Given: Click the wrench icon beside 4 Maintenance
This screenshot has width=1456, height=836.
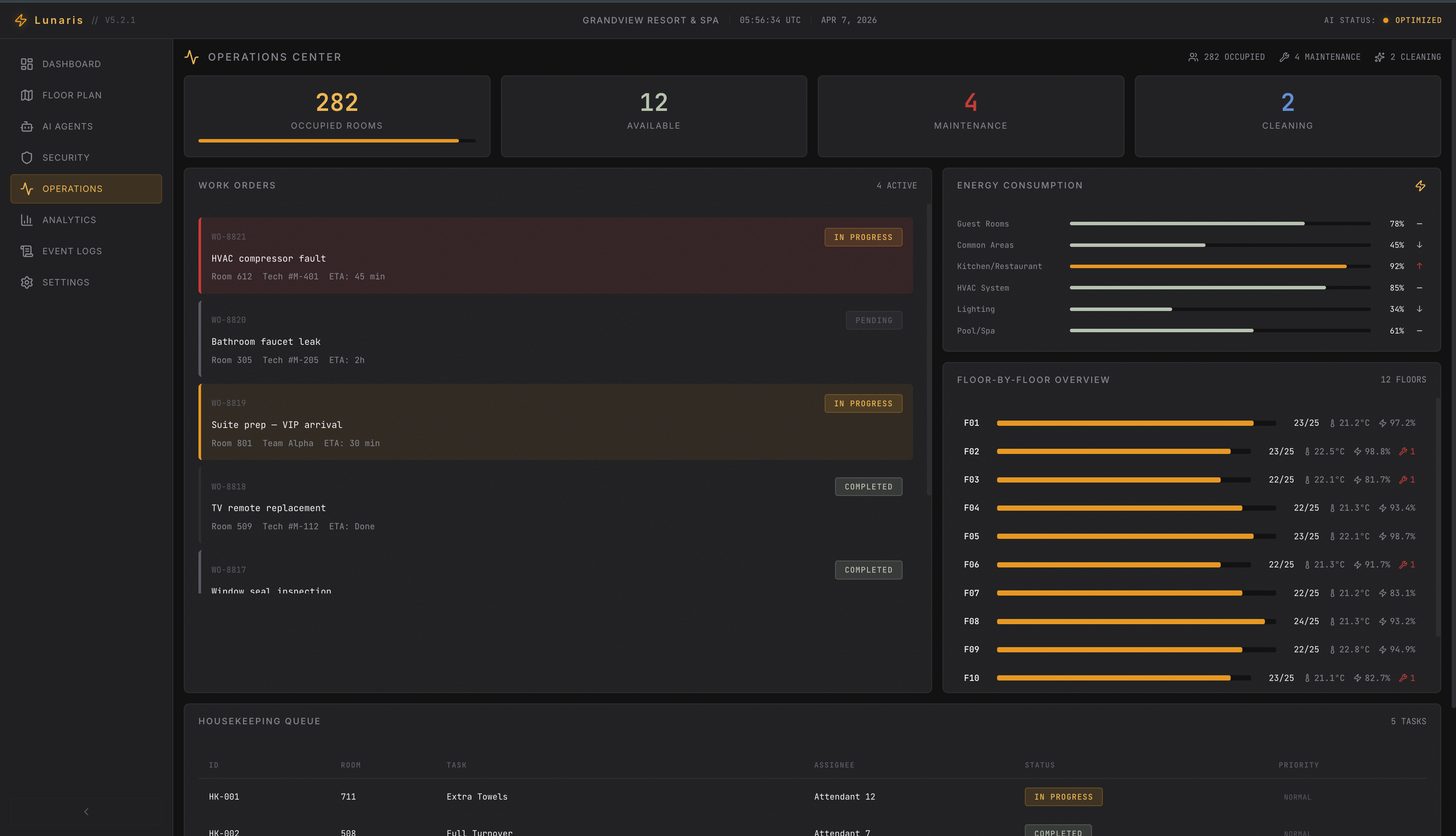Looking at the screenshot, I should (x=1284, y=57).
